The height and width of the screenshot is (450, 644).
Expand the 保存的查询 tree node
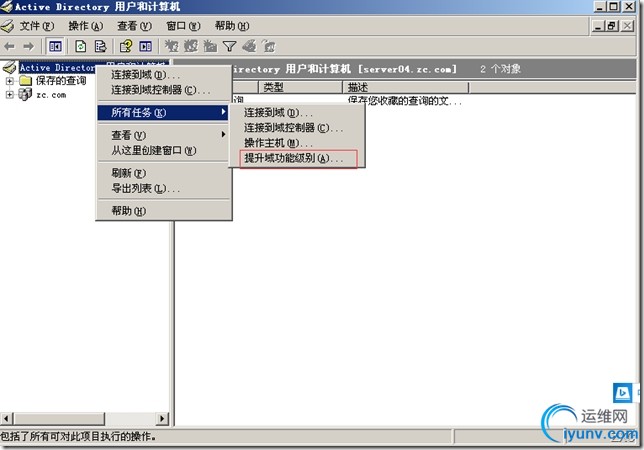[x=9, y=81]
